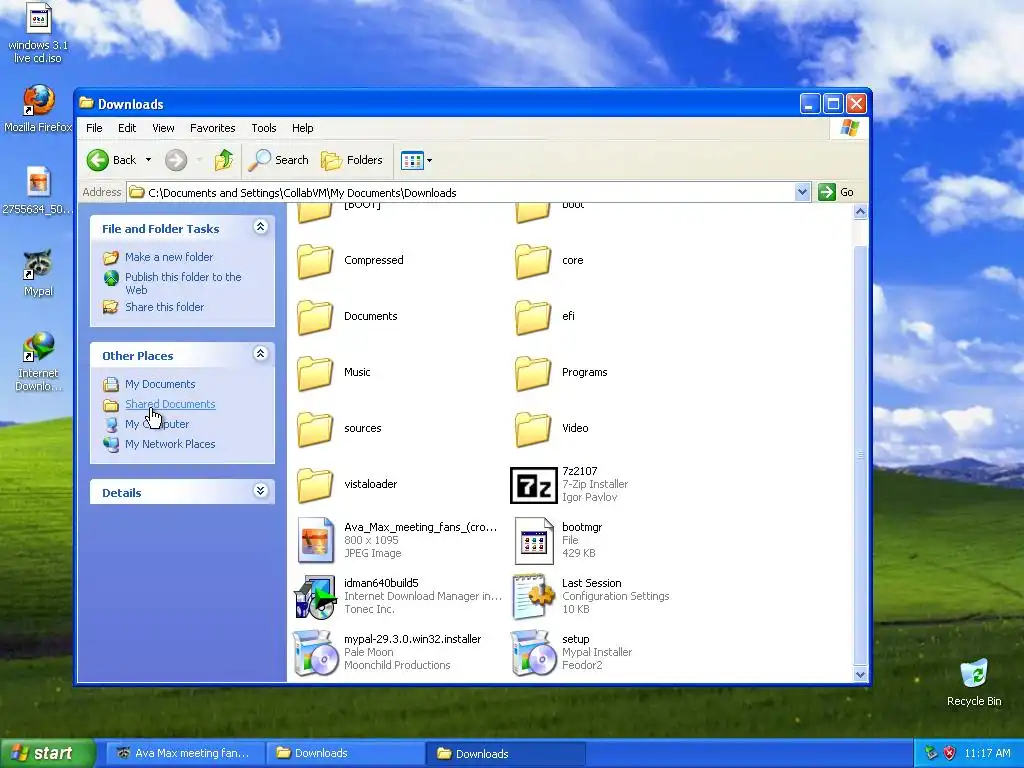
Task: Expand the Address bar dropdown
Action: [x=803, y=192]
